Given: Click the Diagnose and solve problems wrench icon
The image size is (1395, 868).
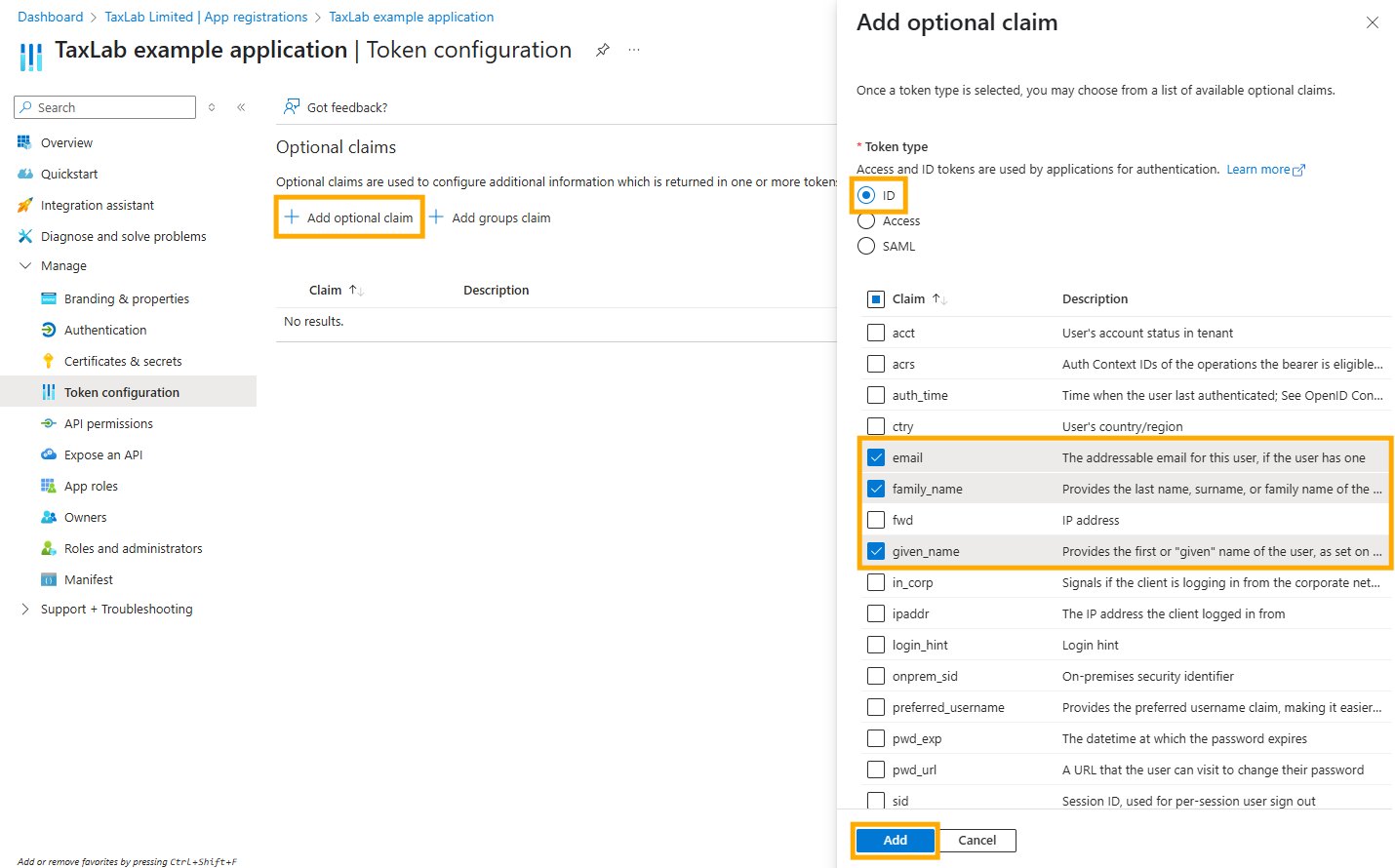Looking at the screenshot, I should pos(24,236).
